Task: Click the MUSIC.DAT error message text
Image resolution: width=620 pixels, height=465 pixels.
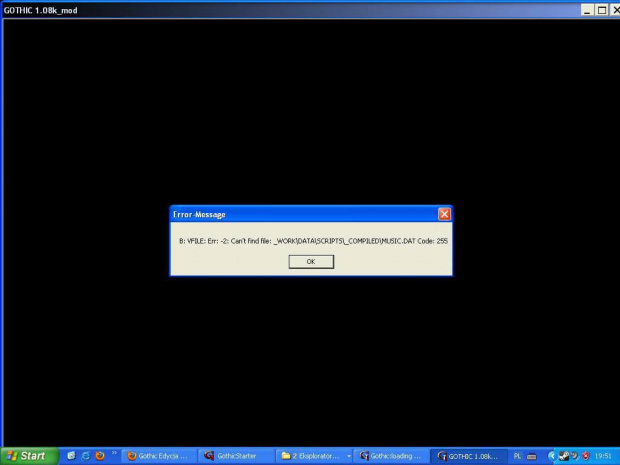Action: [x=313, y=241]
